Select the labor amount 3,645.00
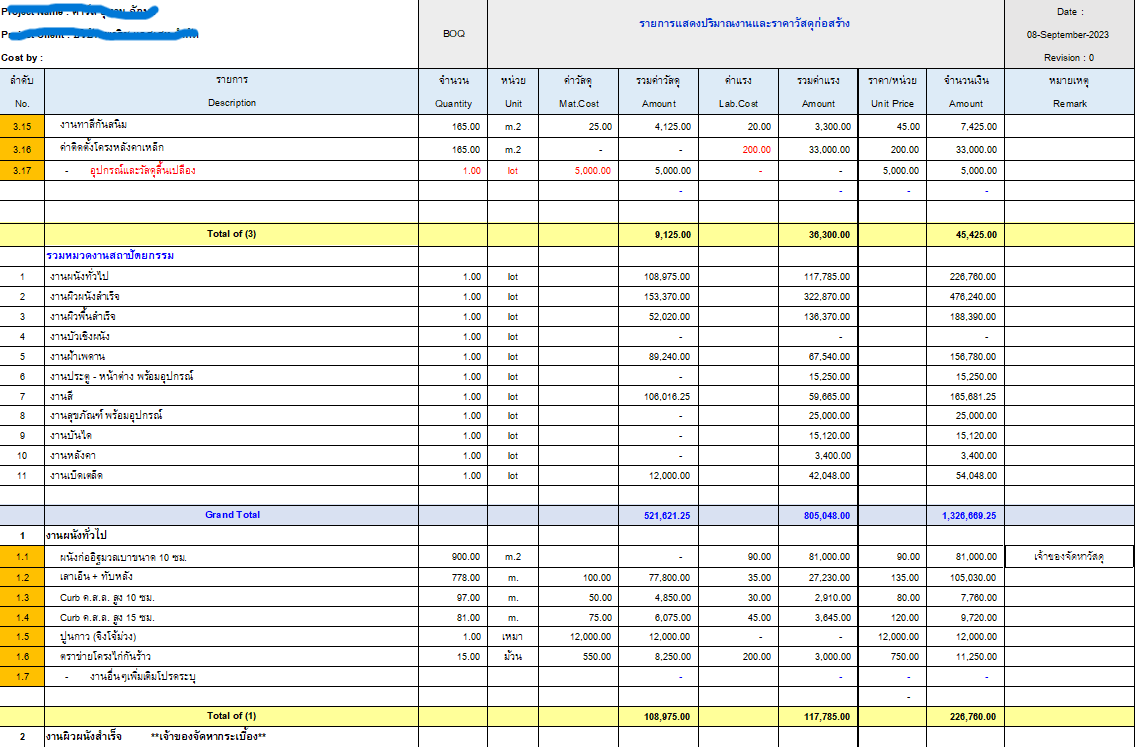Image resolution: width=1135 pixels, height=747 pixels. [832, 618]
